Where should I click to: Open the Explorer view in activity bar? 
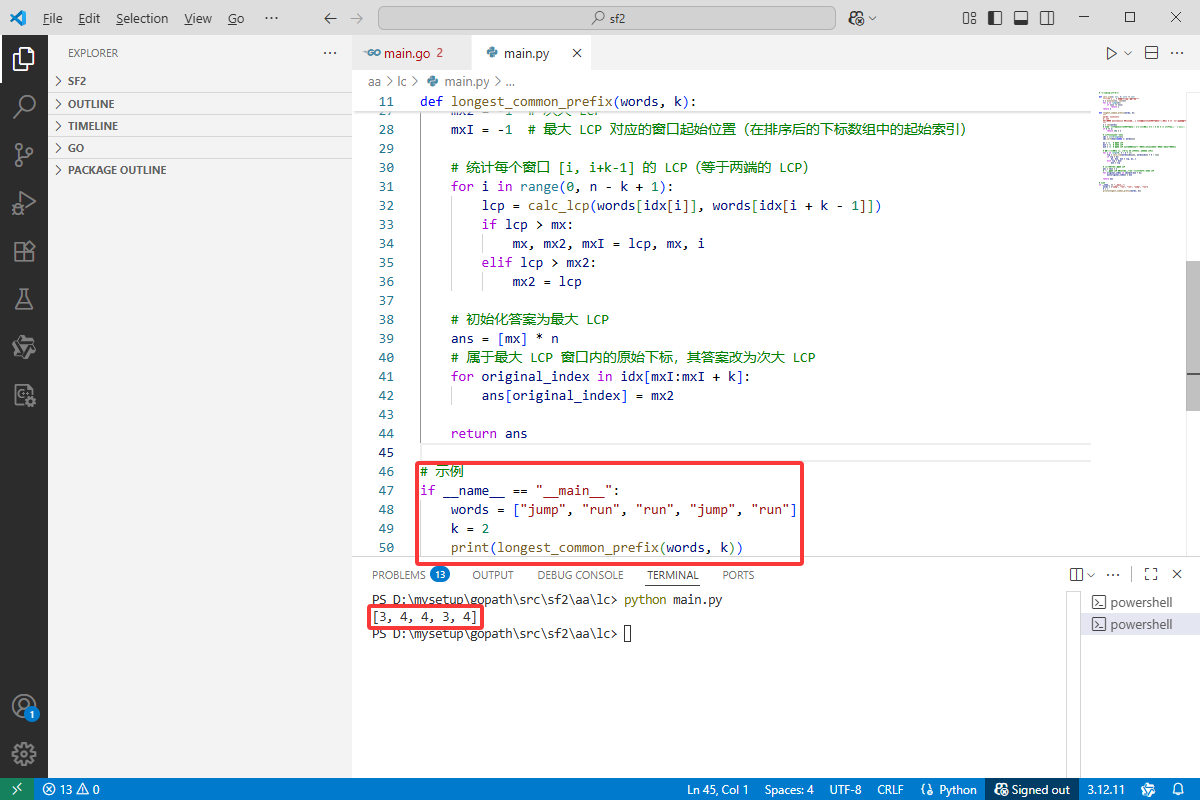click(24, 60)
